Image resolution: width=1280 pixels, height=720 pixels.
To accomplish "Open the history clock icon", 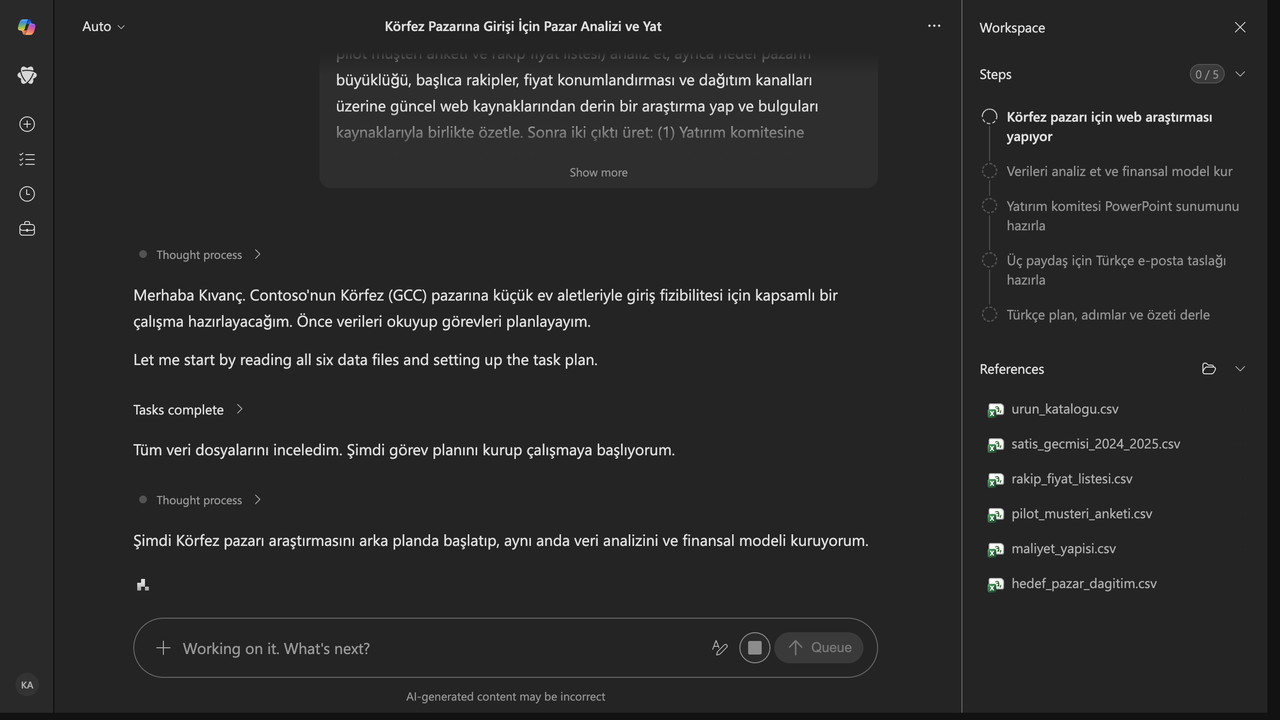I will pos(27,194).
